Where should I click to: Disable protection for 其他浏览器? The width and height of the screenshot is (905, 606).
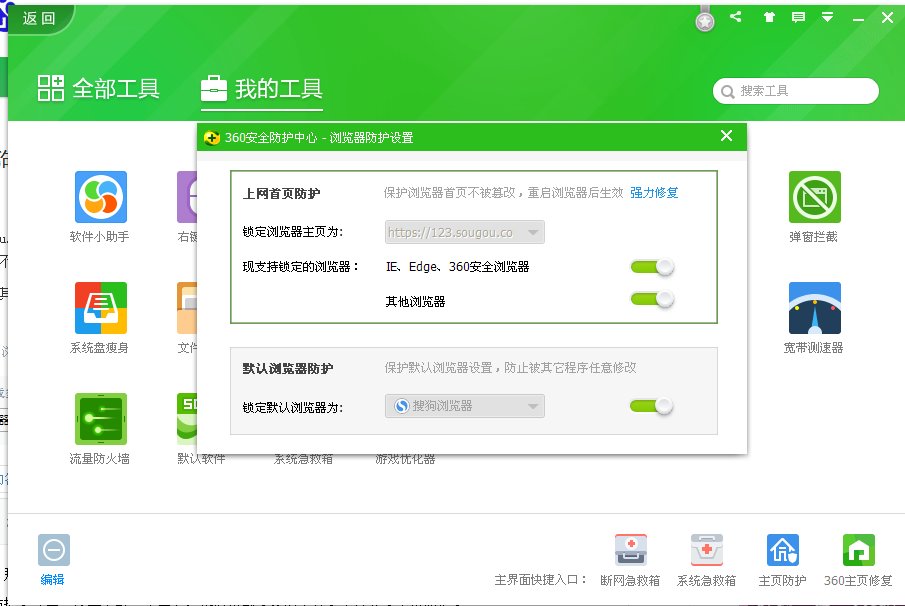point(651,299)
